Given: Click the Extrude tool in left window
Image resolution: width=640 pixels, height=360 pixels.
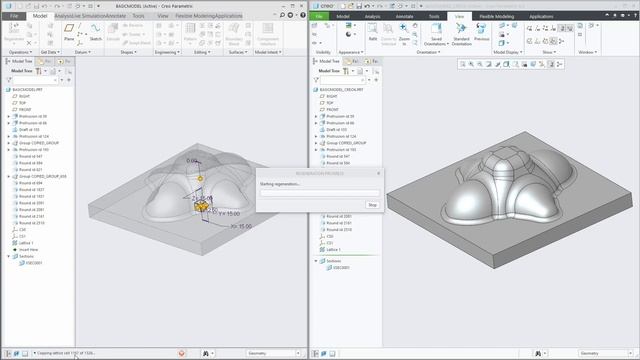Looking at the screenshot, I should [x=113, y=32].
